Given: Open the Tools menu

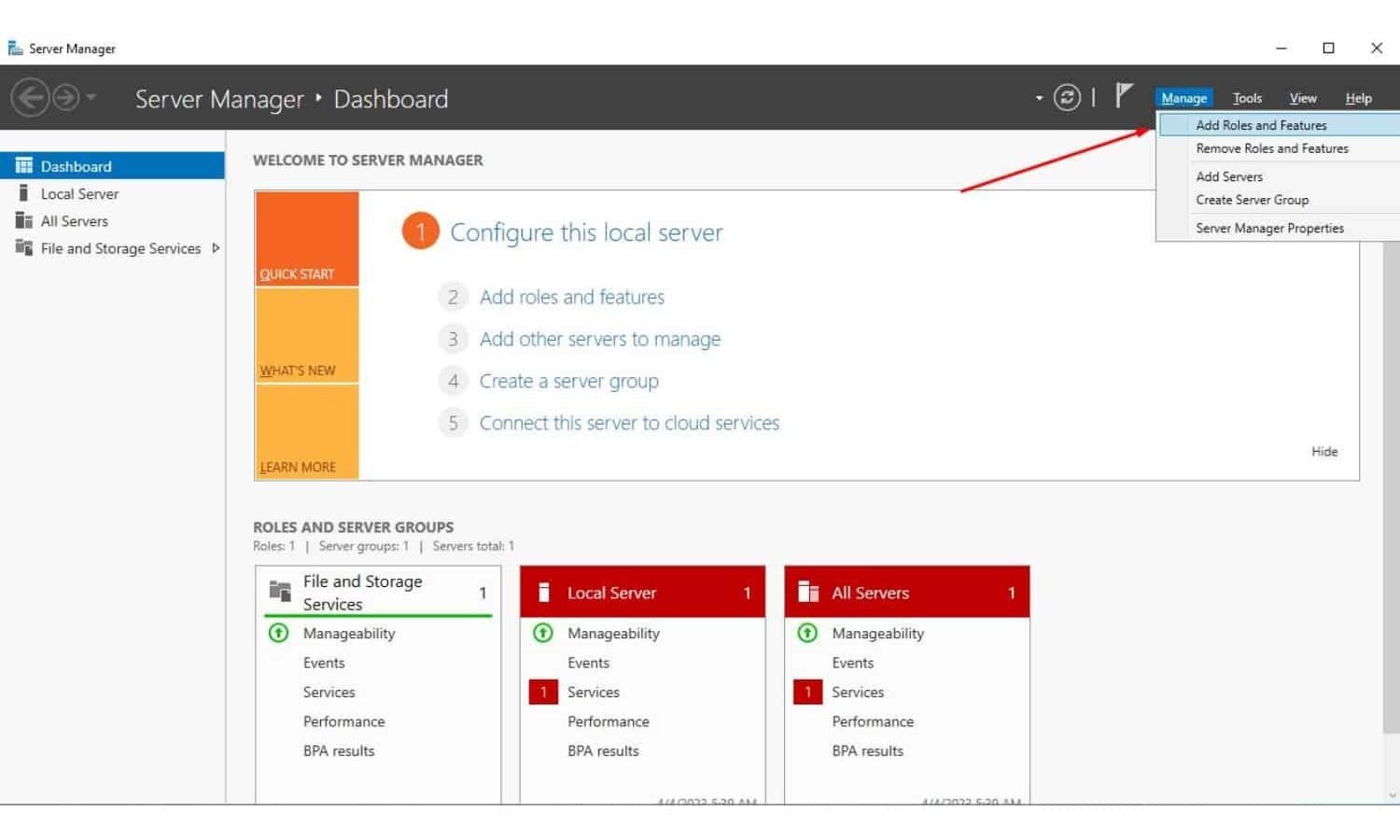Looking at the screenshot, I should [1247, 98].
